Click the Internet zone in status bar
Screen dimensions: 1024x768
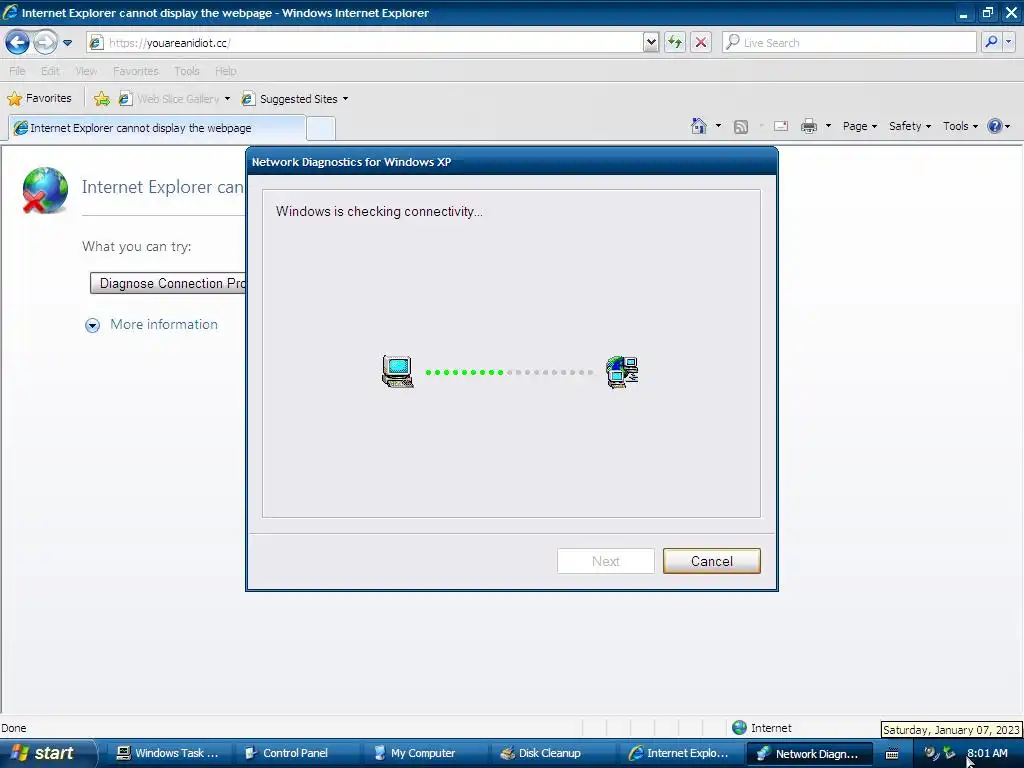(x=762, y=728)
